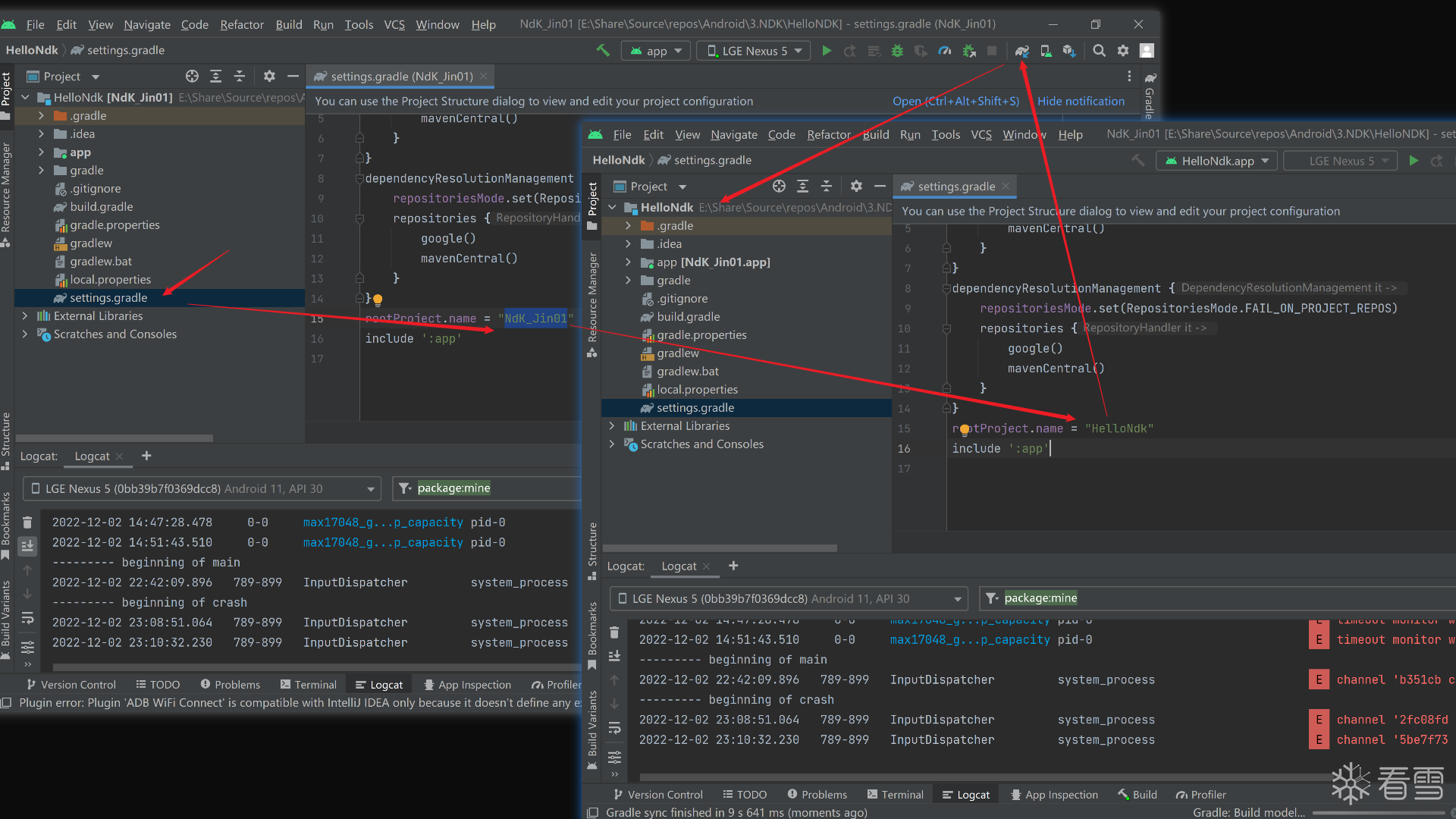This screenshot has height=819, width=1456.
Task: Click the green Run app button
Action: click(x=827, y=51)
